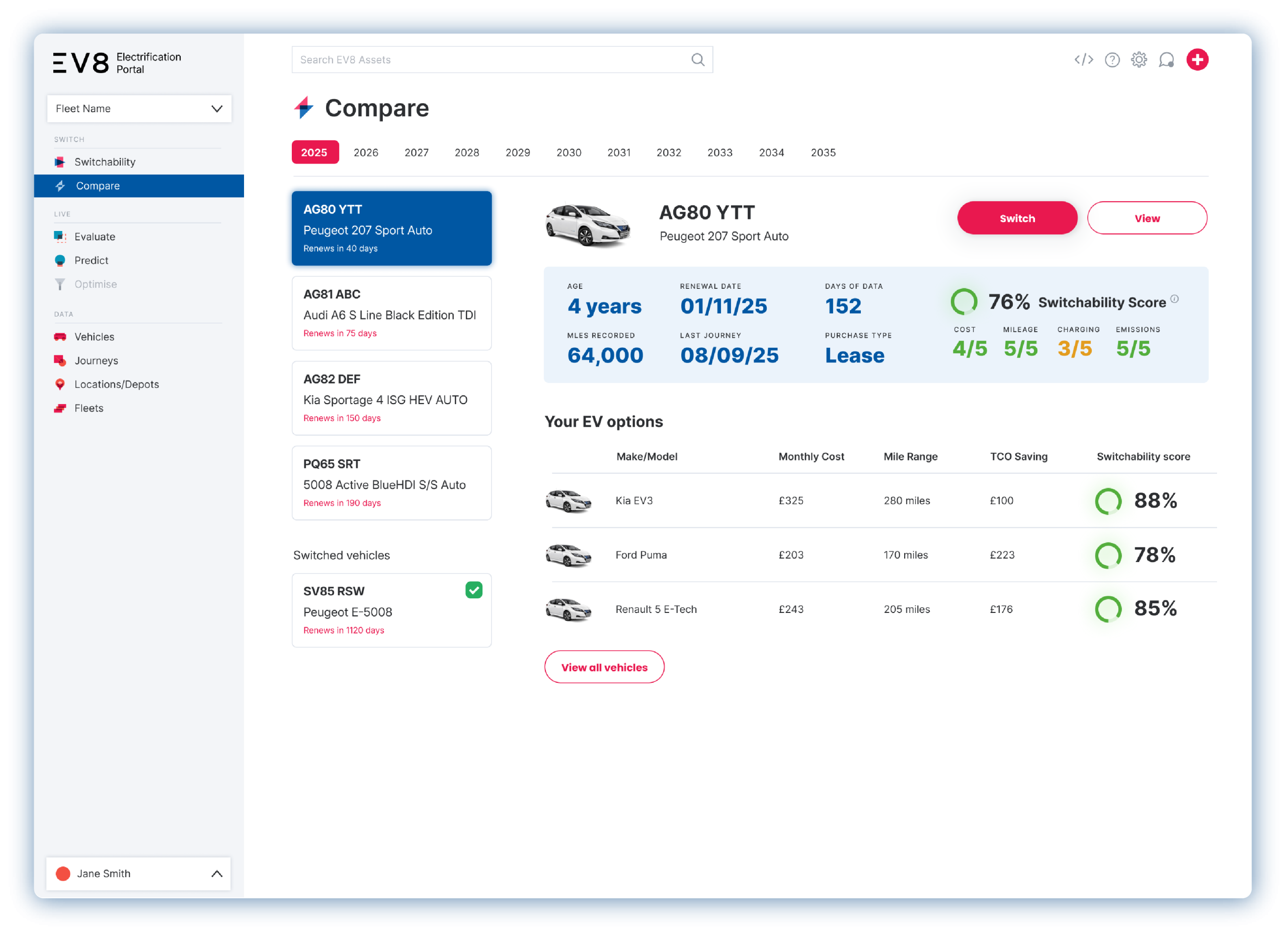Select the 2030 year tab

(x=569, y=152)
